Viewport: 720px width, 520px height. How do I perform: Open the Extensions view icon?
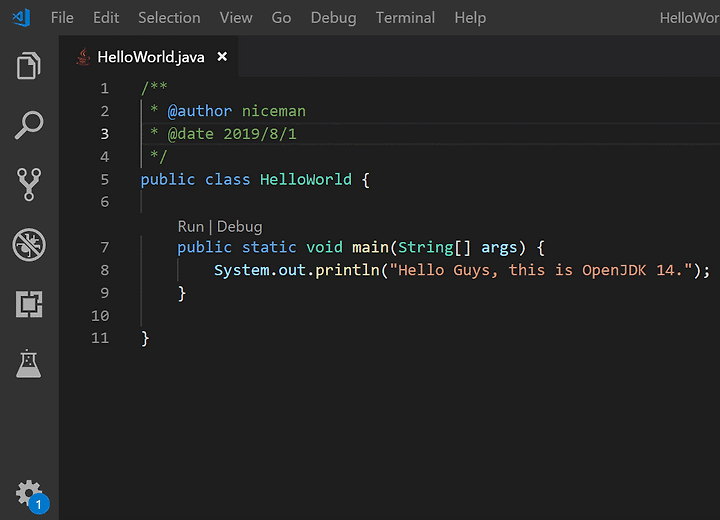29,304
